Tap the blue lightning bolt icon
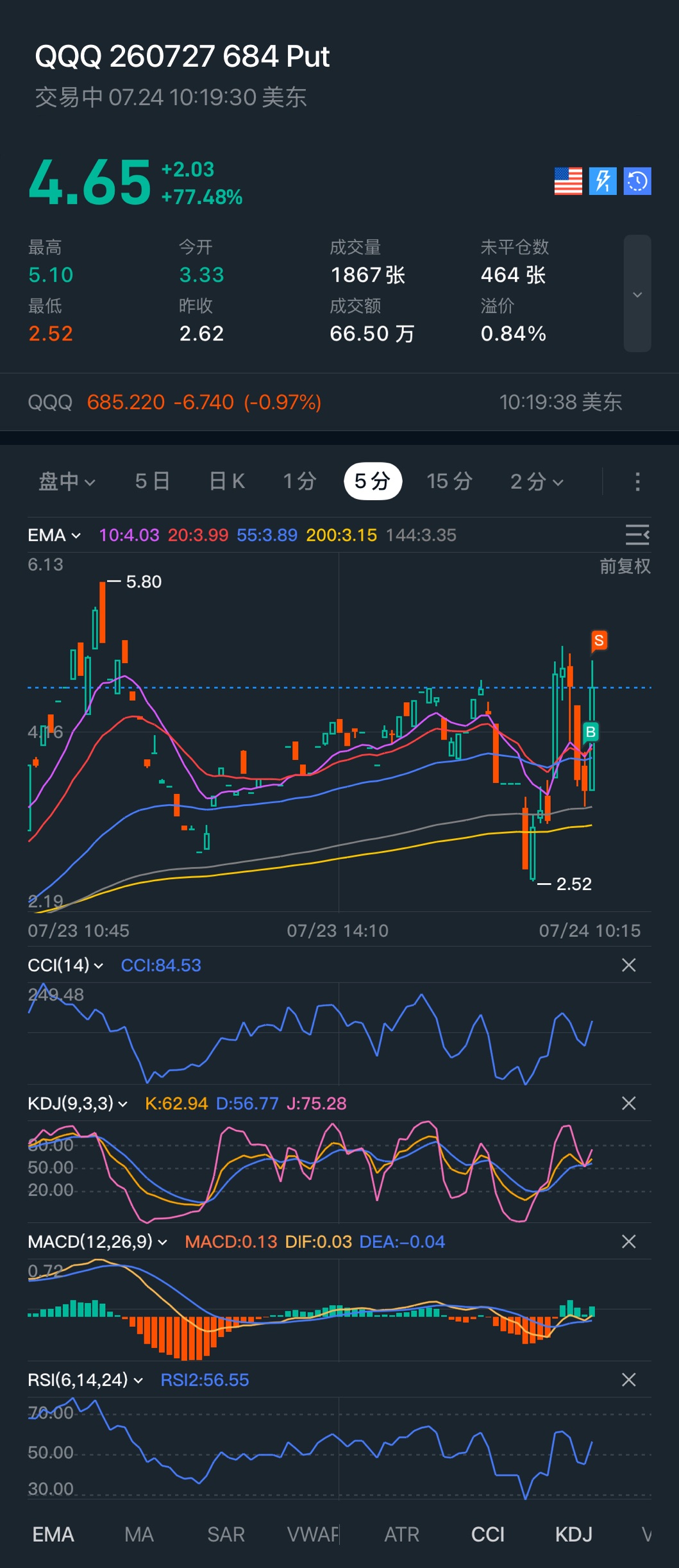Viewport: 679px width, 1568px height. [x=603, y=181]
